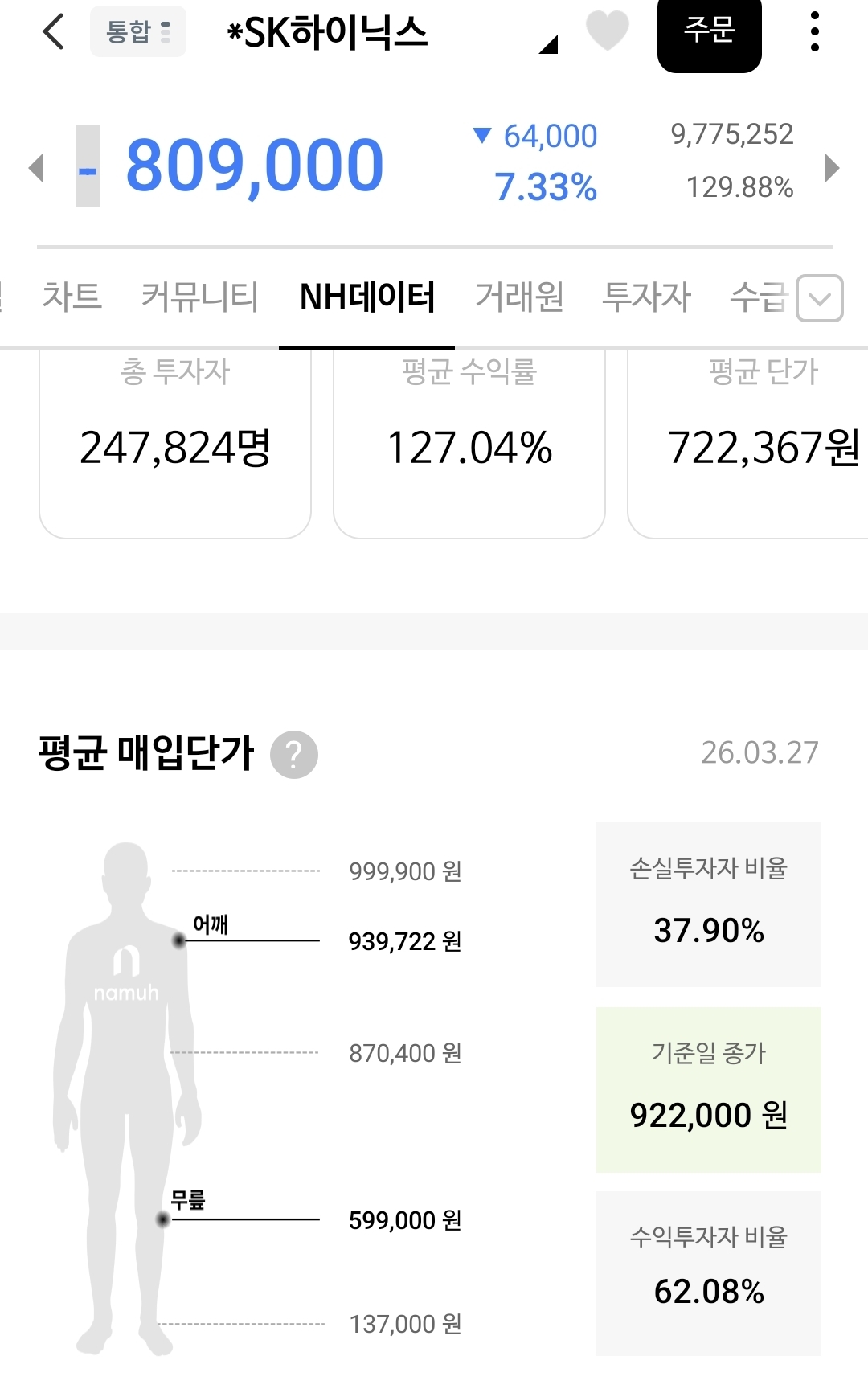Image resolution: width=868 pixels, height=1397 pixels.
Task: Tap the 평균 수익률 card
Action: (x=469, y=442)
